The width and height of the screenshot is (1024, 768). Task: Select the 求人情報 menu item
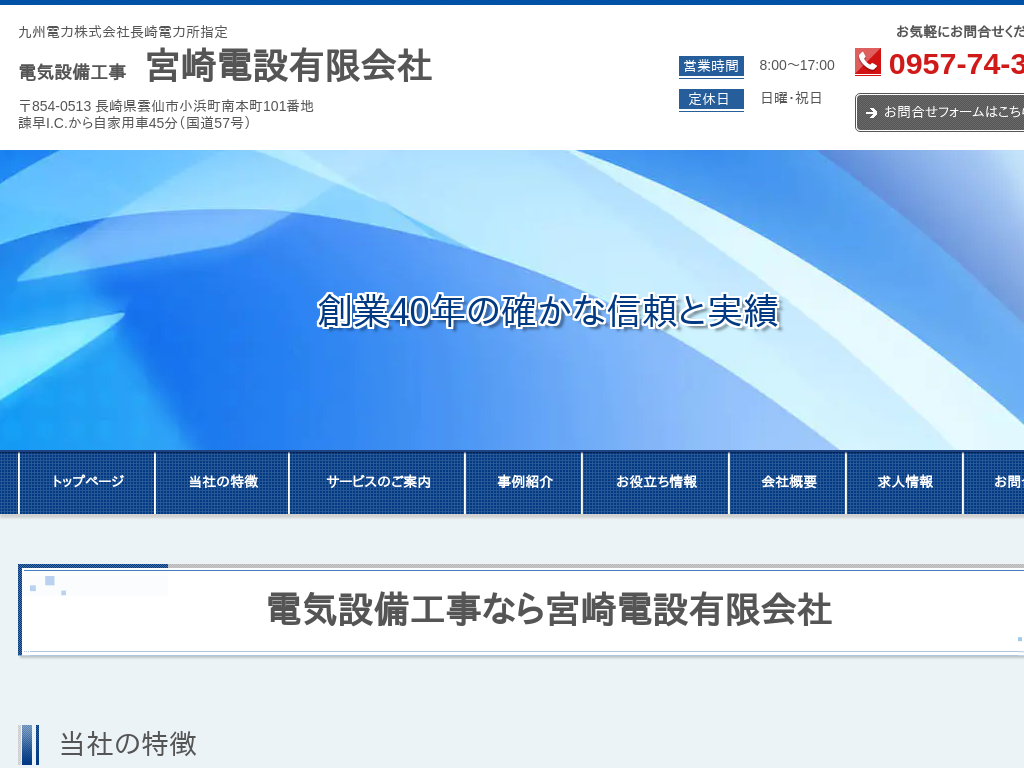[905, 482]
